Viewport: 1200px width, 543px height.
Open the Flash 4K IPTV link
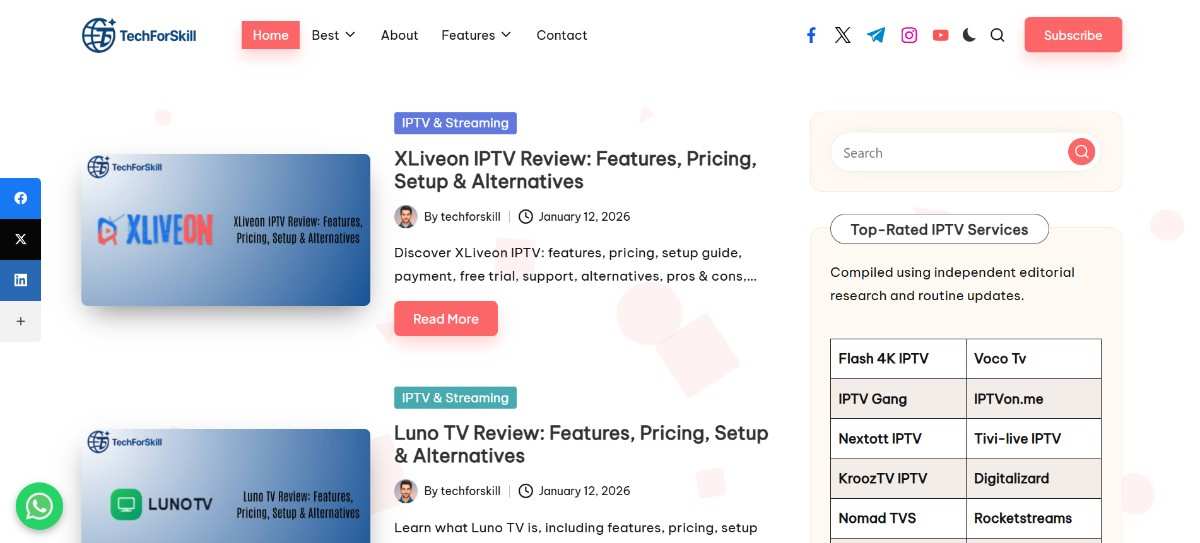click(x=883, y=358)
